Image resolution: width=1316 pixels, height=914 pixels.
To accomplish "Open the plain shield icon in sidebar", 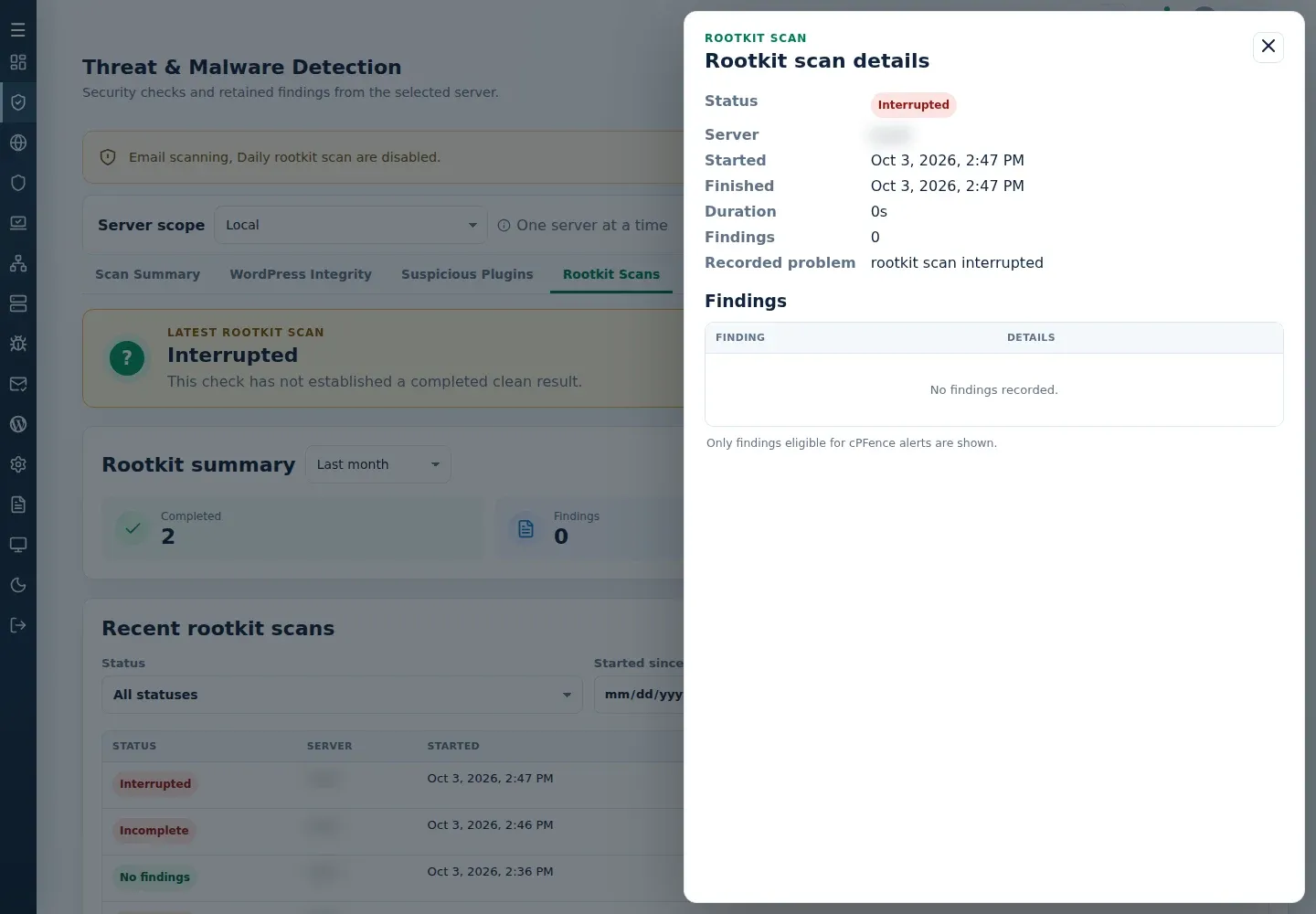I will pyautogui.click(x=18, y=183).
